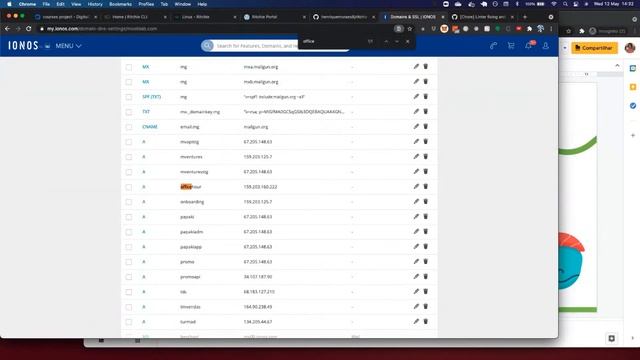This screenshot has width=640, height=360.
Task: Click the IONOS logo
Action: pos(23,45)
